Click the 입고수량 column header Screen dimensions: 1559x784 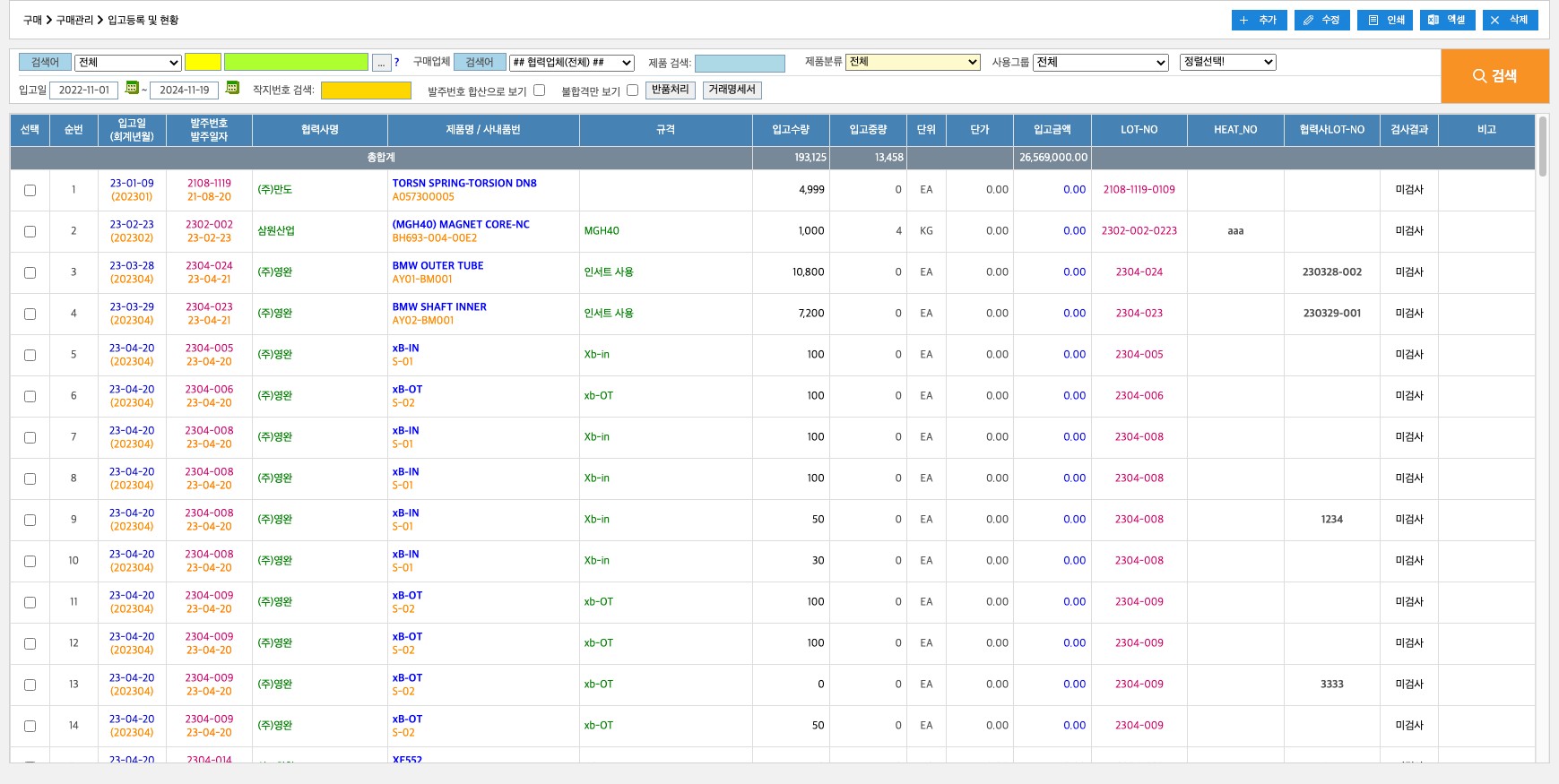tap(790, 130)
